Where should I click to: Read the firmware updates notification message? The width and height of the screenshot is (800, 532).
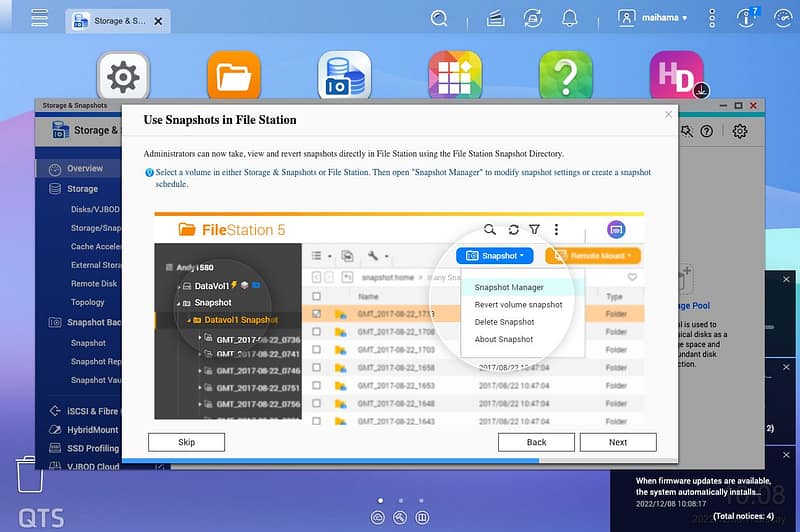(703, 486)
